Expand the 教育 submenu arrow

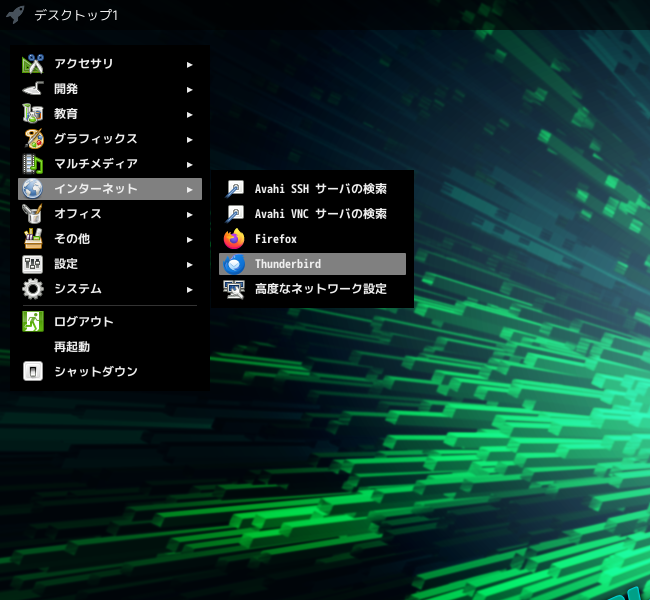coord(189,115)
